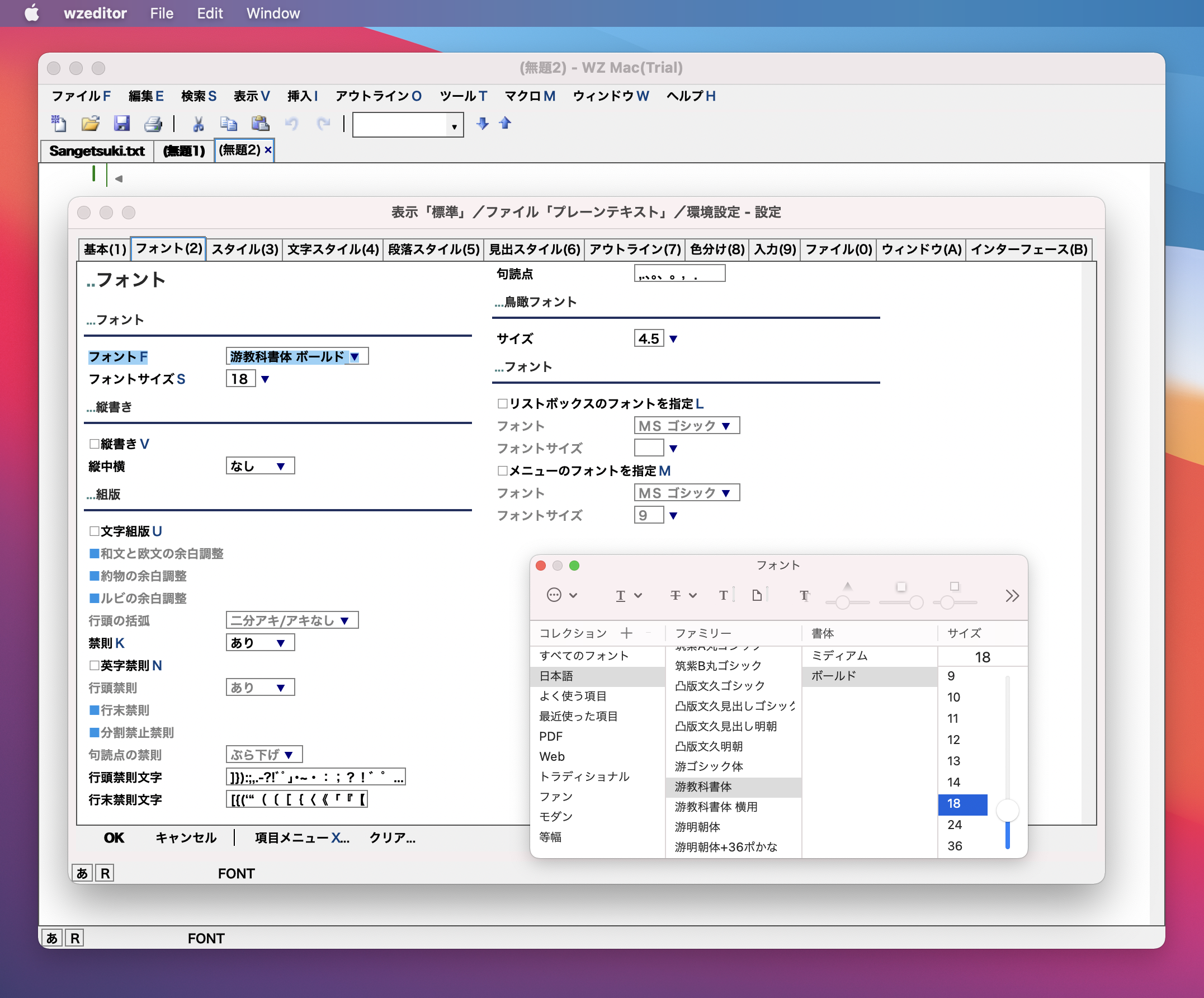Click the blue down arrow toolbar icon

(482, 123)
